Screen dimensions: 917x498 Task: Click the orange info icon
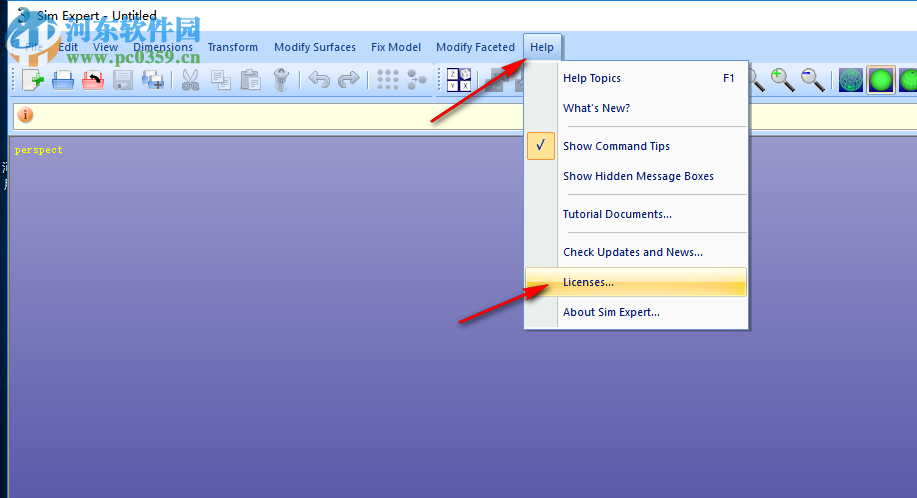(25, 115)
